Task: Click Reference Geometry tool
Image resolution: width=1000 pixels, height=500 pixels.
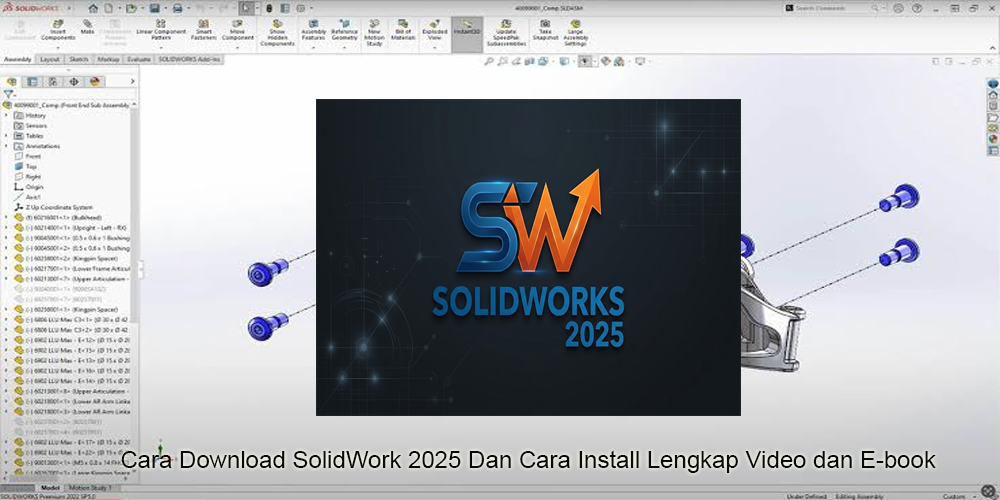Action: (344, 30)
